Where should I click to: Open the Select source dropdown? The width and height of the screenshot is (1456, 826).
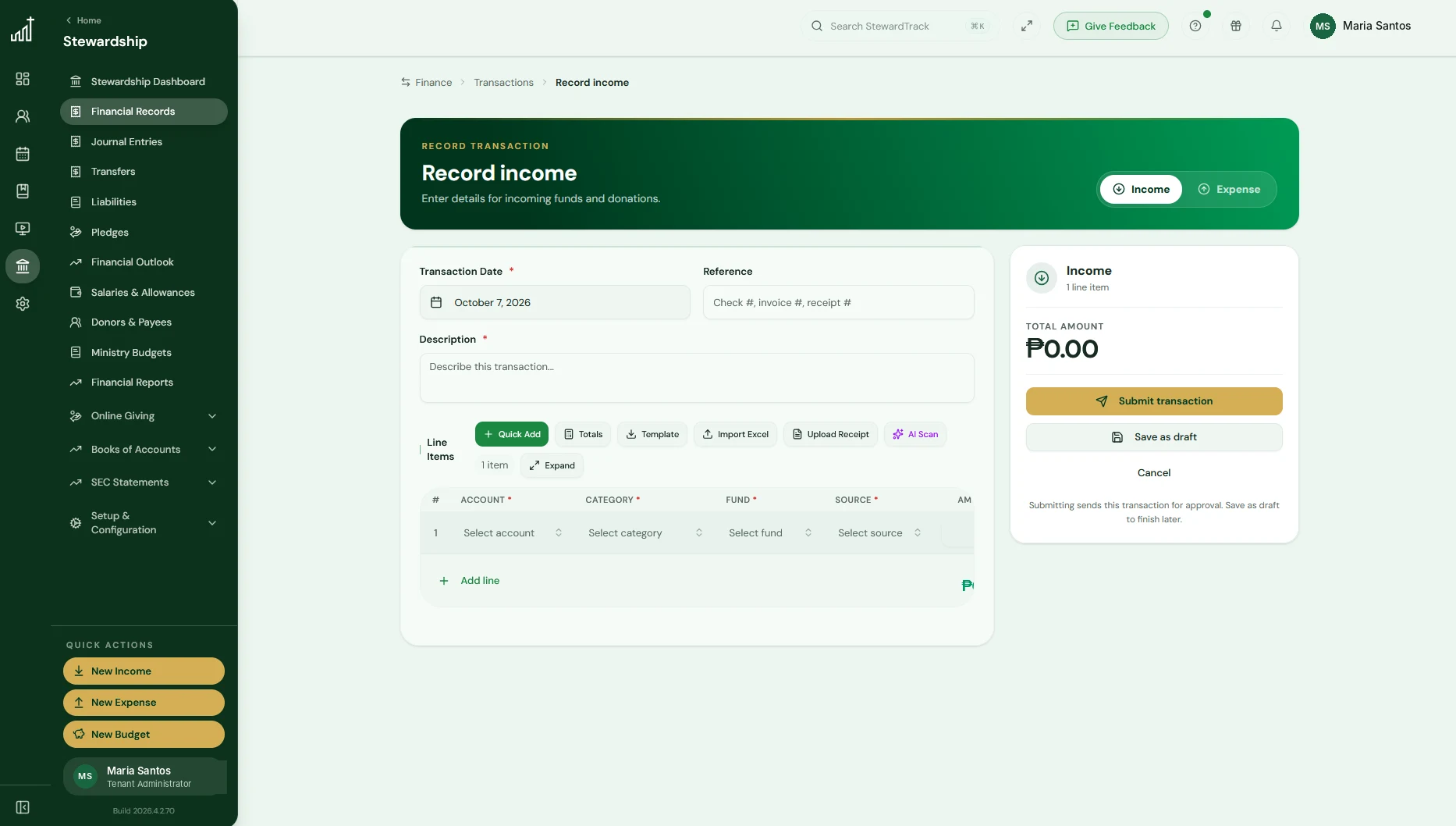(879, 532)
